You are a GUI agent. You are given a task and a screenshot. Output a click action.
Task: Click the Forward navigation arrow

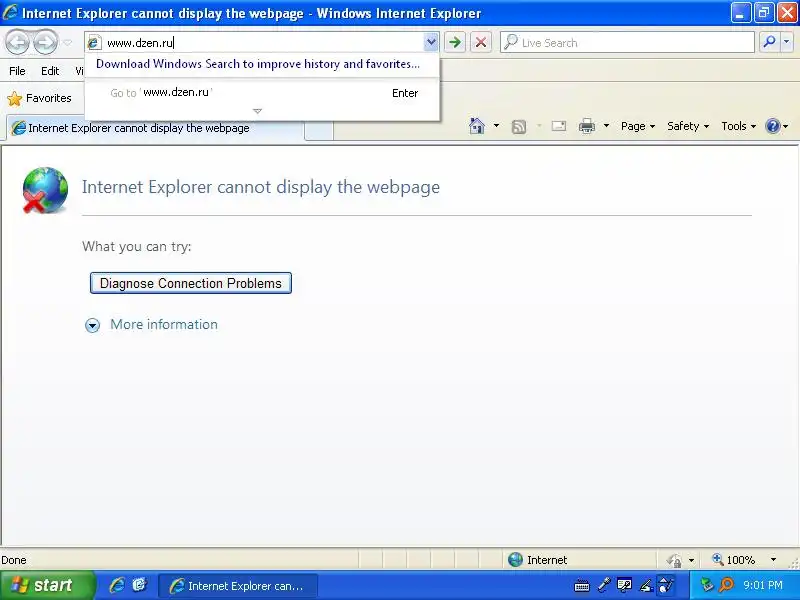click(x=45, y=42)
